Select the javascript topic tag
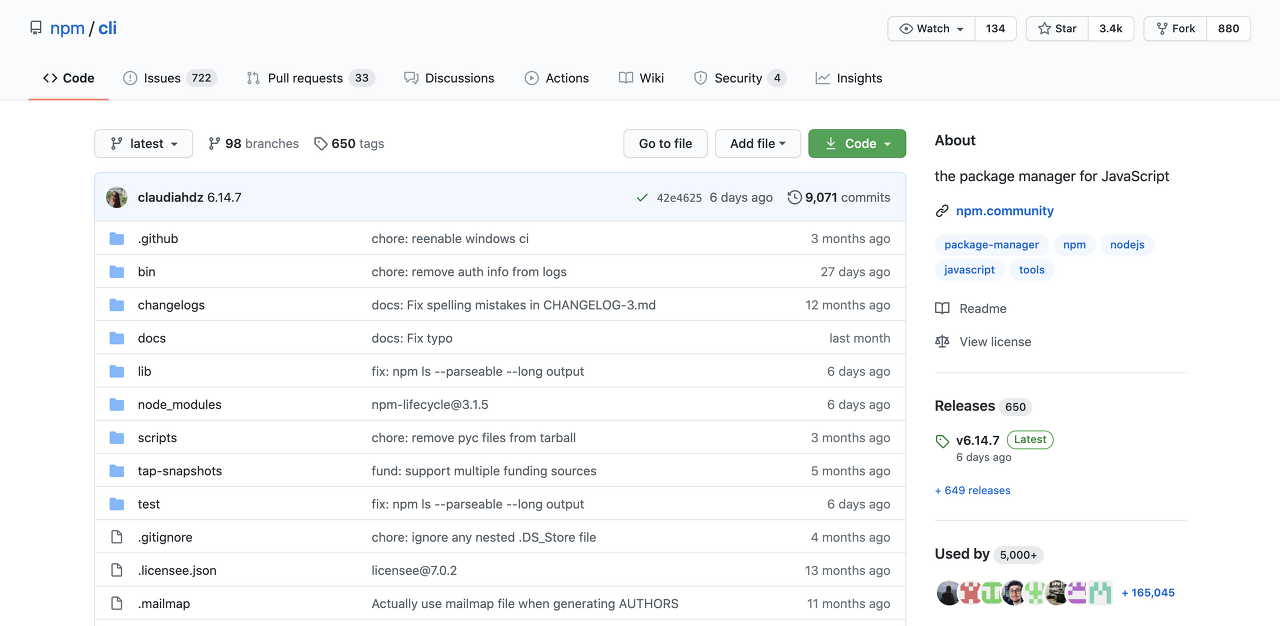The image size is (1280, 626). (x=970, y=270)
